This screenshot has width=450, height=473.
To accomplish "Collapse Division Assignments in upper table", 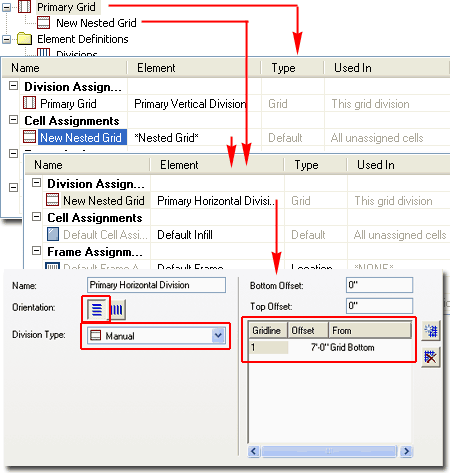I will (x=13, y=86).
